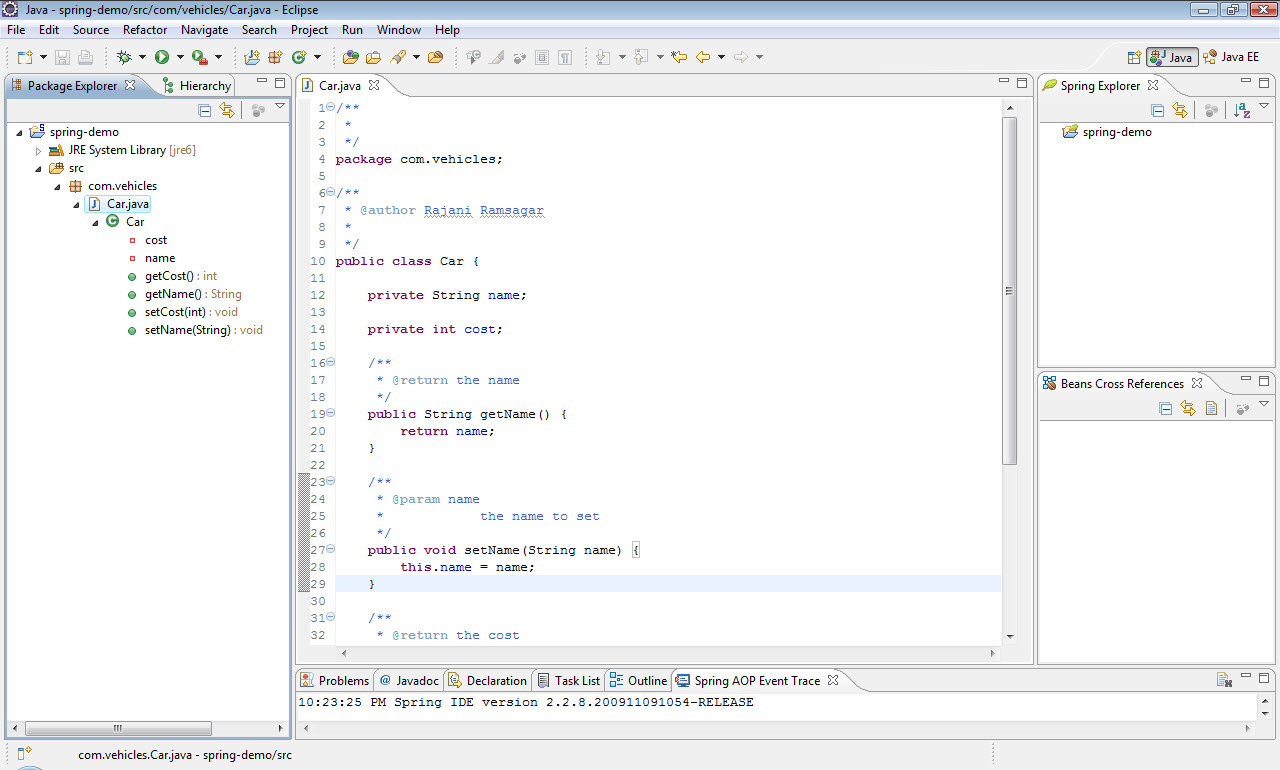1280x770 pixels.
Task: Switch to the Hierarchy tab
Action: coord(196,86)
